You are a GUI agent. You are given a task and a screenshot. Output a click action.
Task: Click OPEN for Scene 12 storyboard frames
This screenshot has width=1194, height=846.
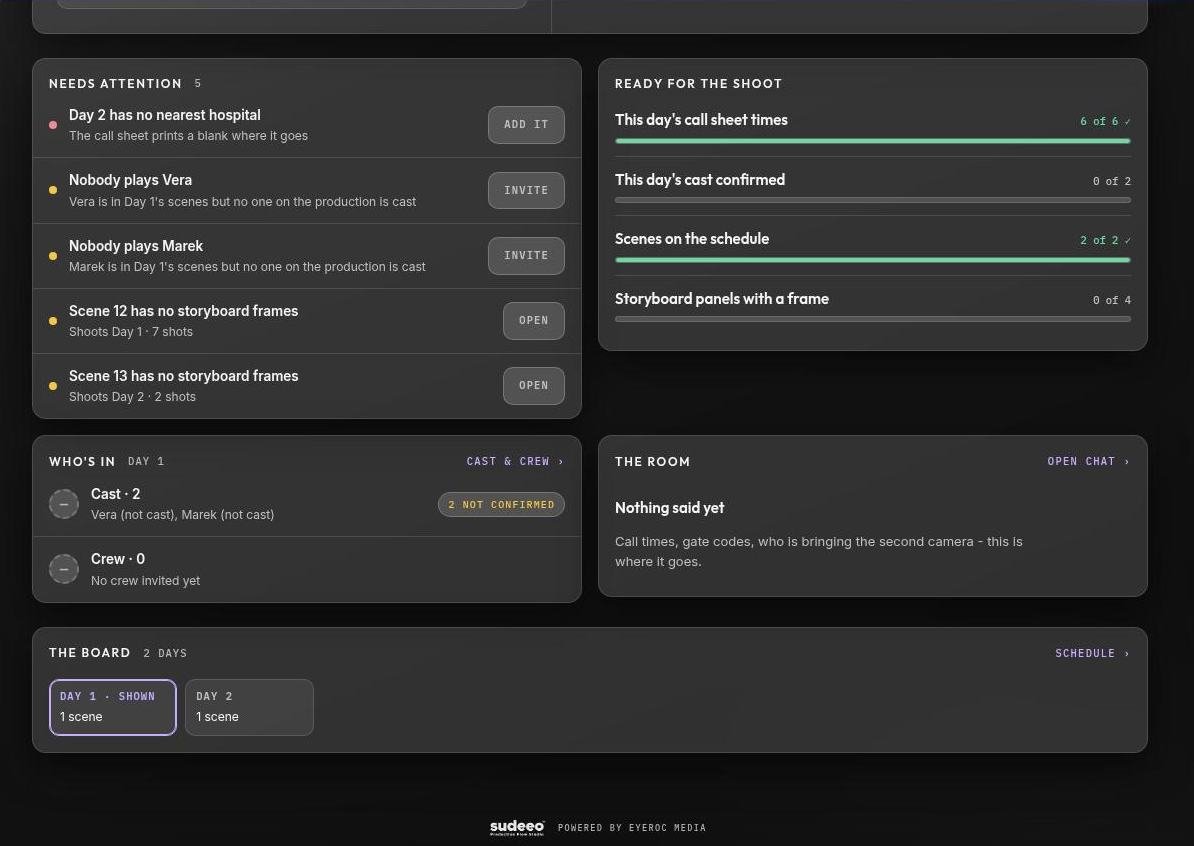coord(534,321)
